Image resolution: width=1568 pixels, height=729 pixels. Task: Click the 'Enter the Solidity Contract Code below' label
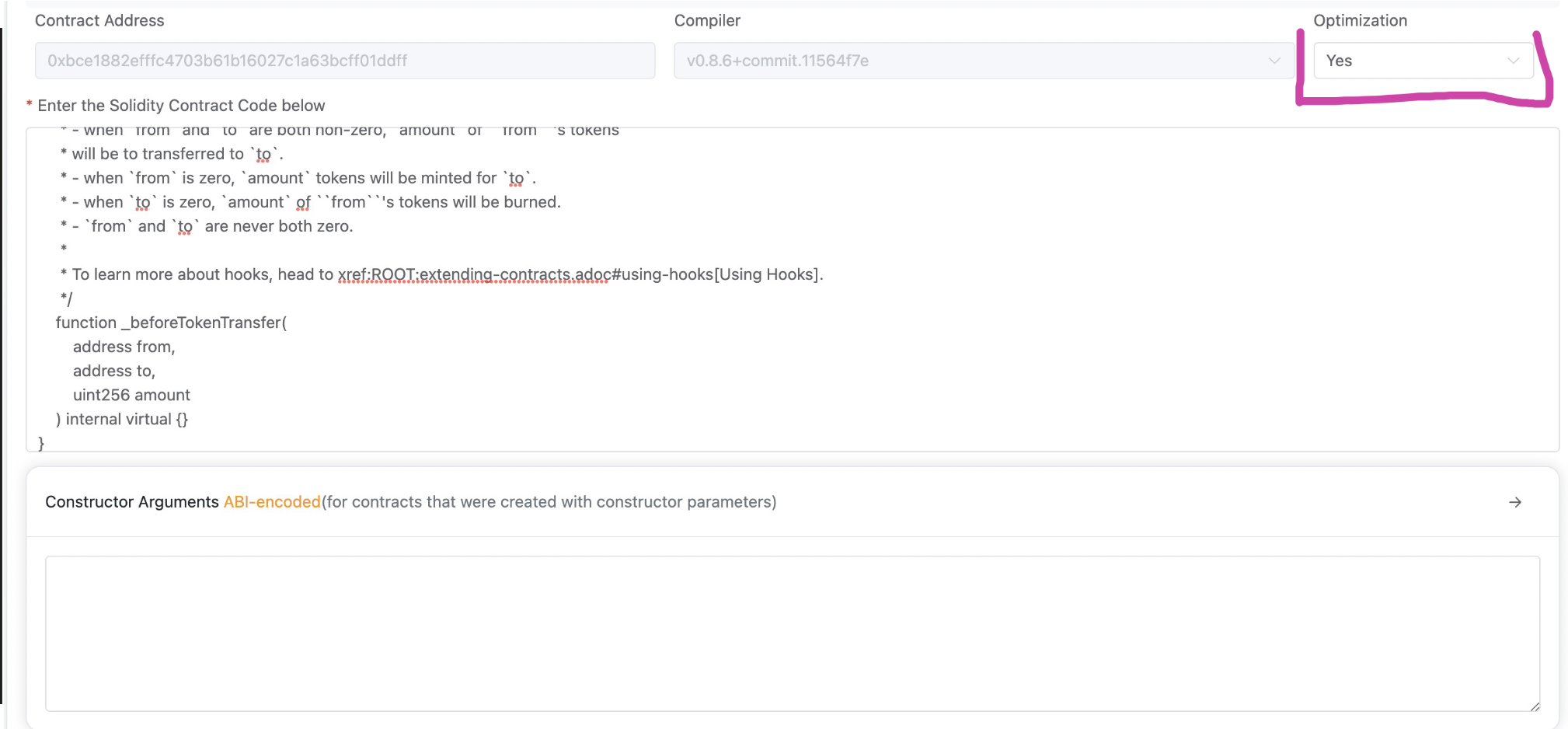pyautogui.click(x=181, y=106)
